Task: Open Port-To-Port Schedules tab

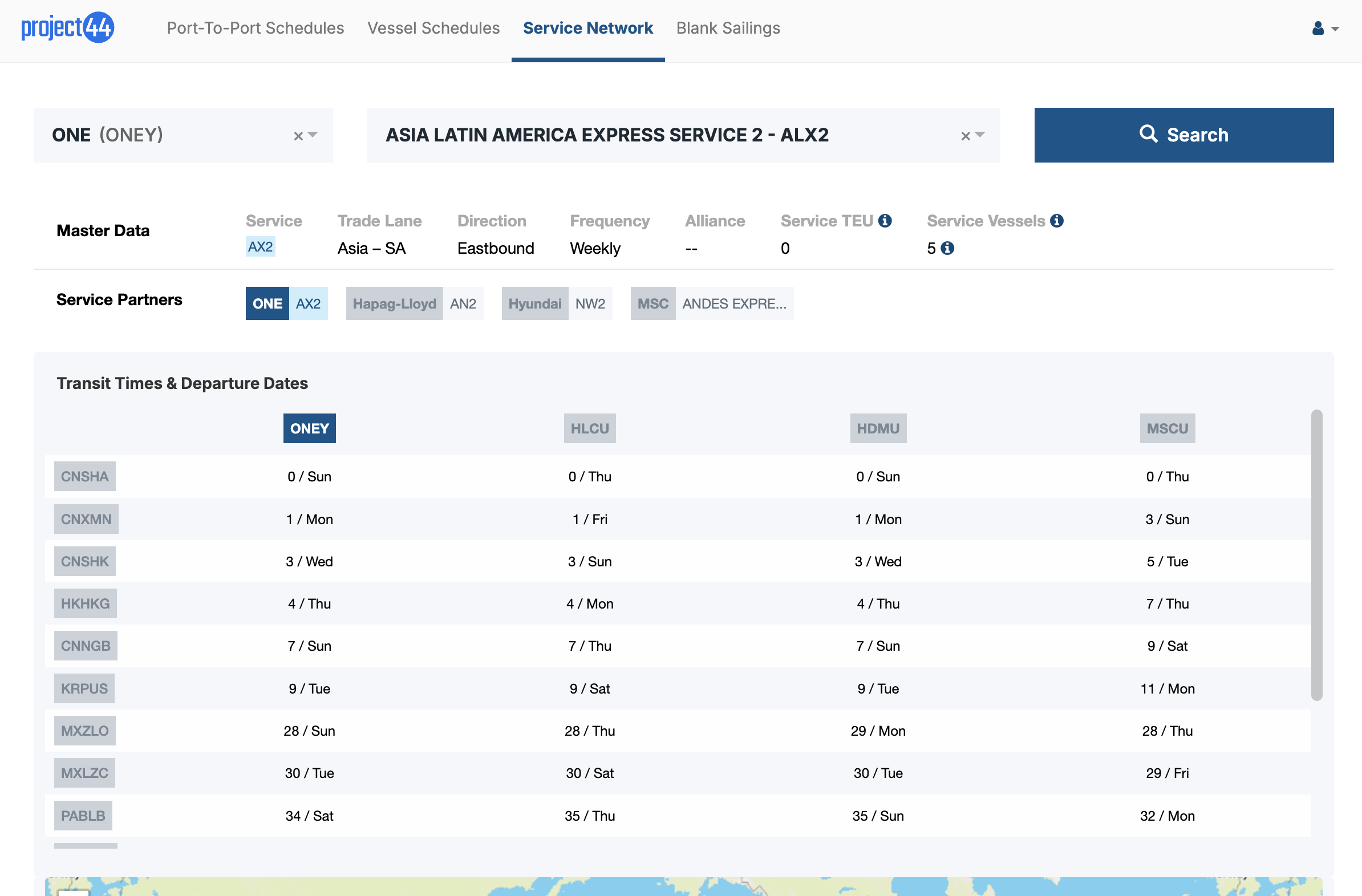Action: tap(255, 28)
